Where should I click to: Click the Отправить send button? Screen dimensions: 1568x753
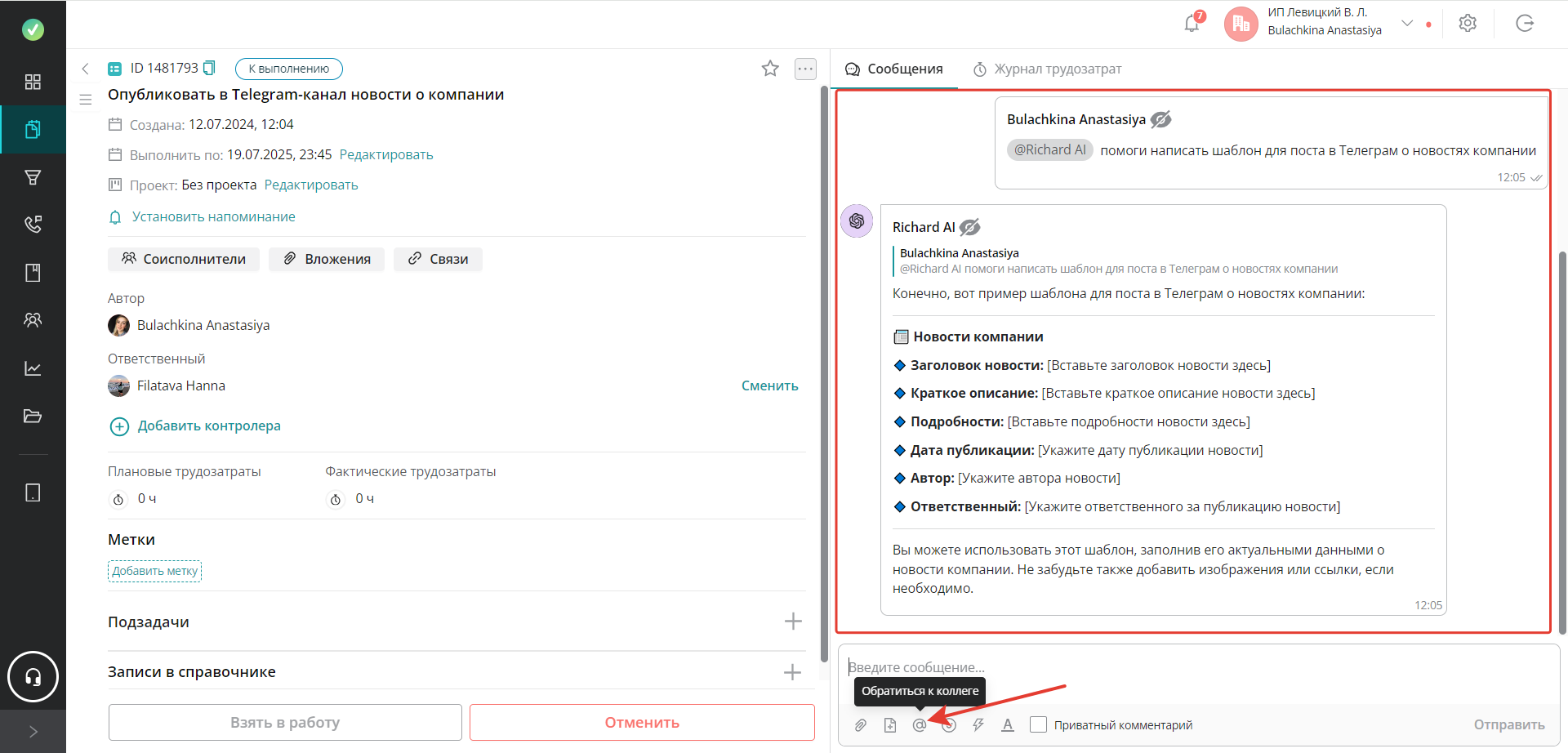1509,724
